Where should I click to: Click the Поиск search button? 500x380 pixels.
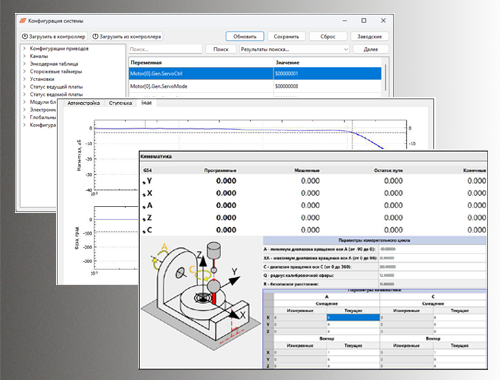click(x=221, y=49)
